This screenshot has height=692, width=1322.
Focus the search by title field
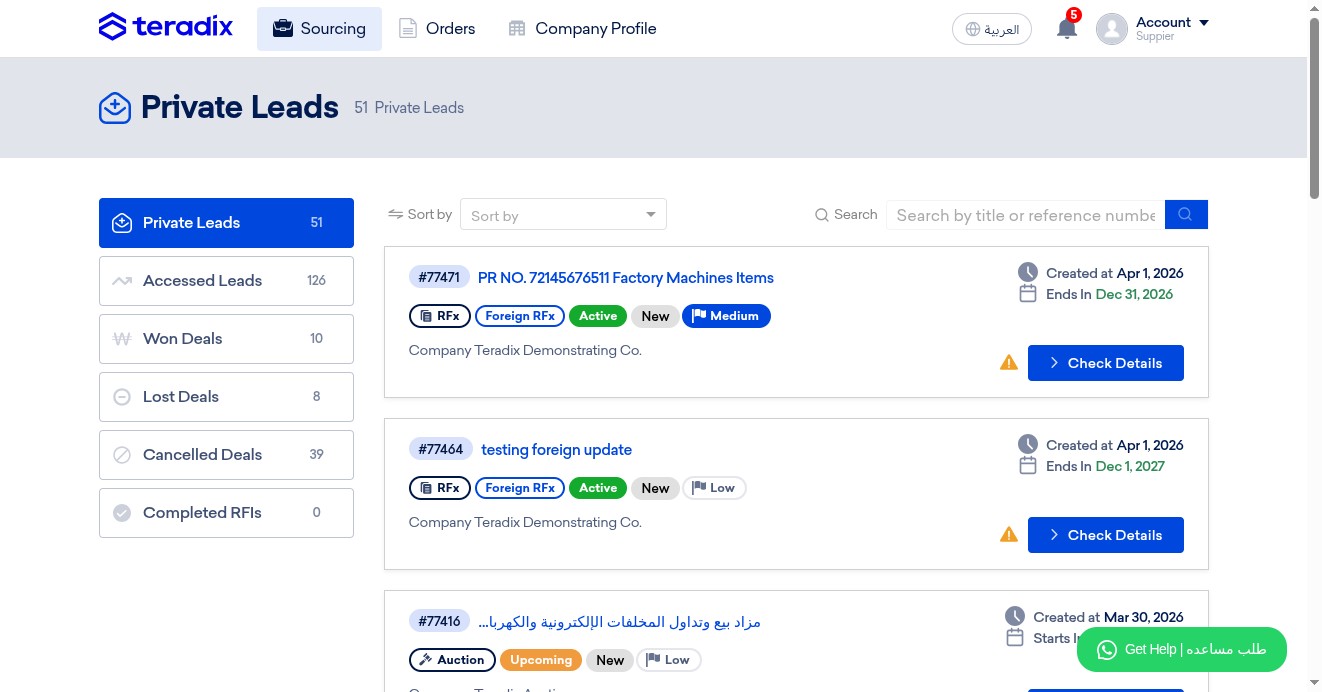1025,215
